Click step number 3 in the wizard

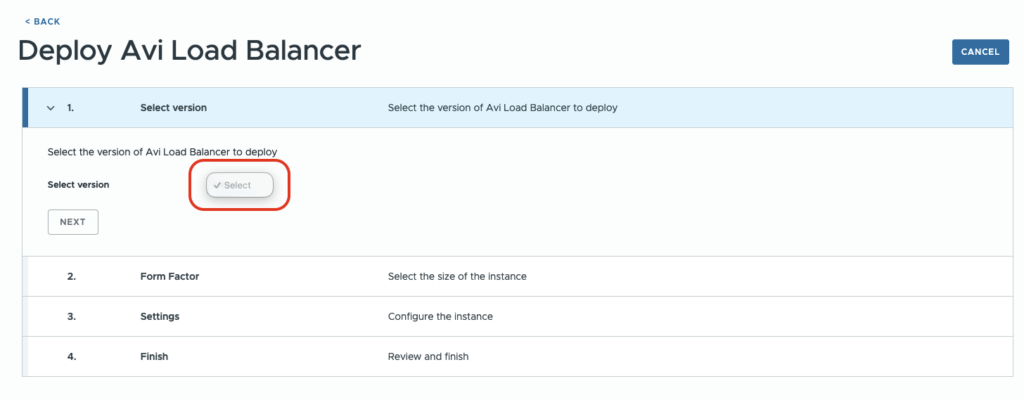click(x=71, y=316)
